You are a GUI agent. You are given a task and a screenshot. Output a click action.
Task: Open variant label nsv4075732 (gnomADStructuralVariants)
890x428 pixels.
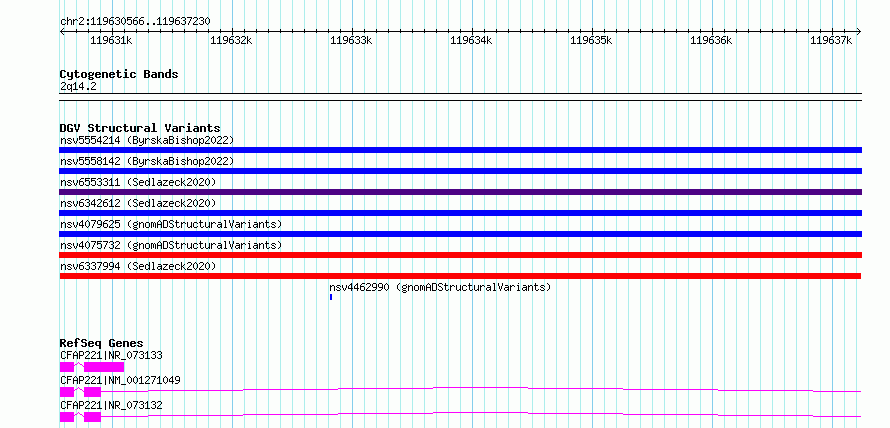(x=171, y=245)
